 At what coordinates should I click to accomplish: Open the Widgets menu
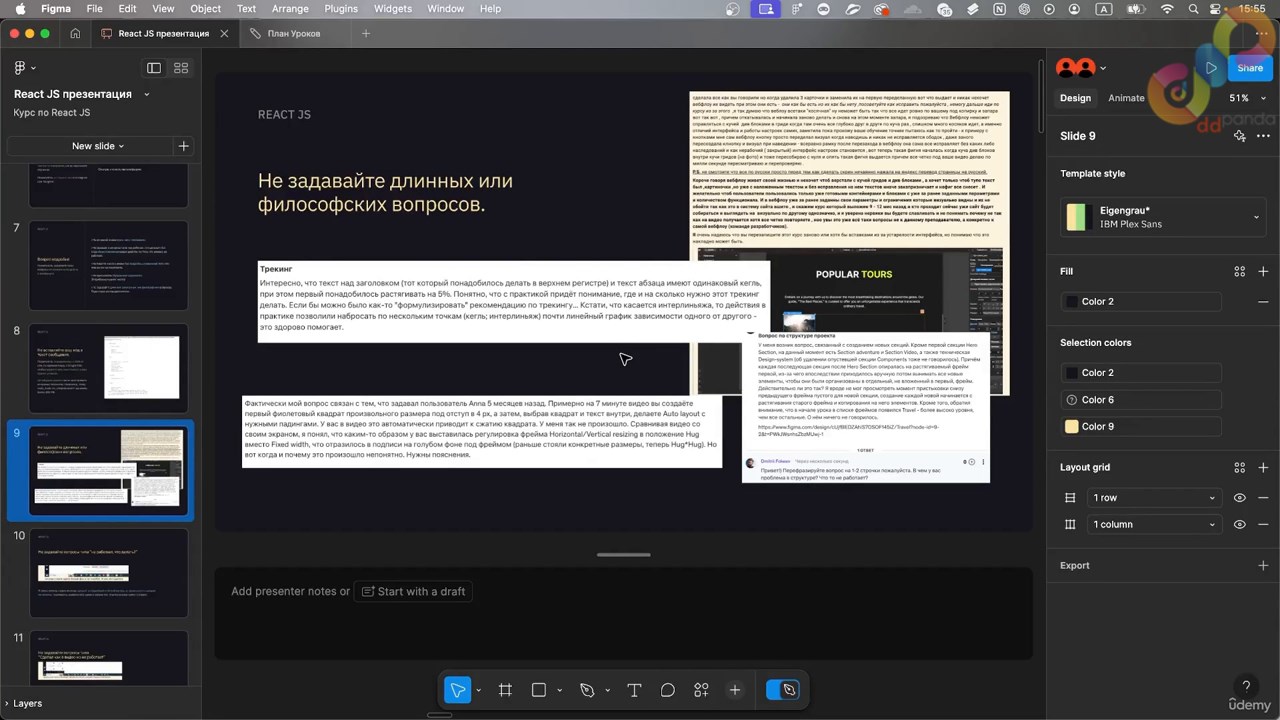pos(392,8)
